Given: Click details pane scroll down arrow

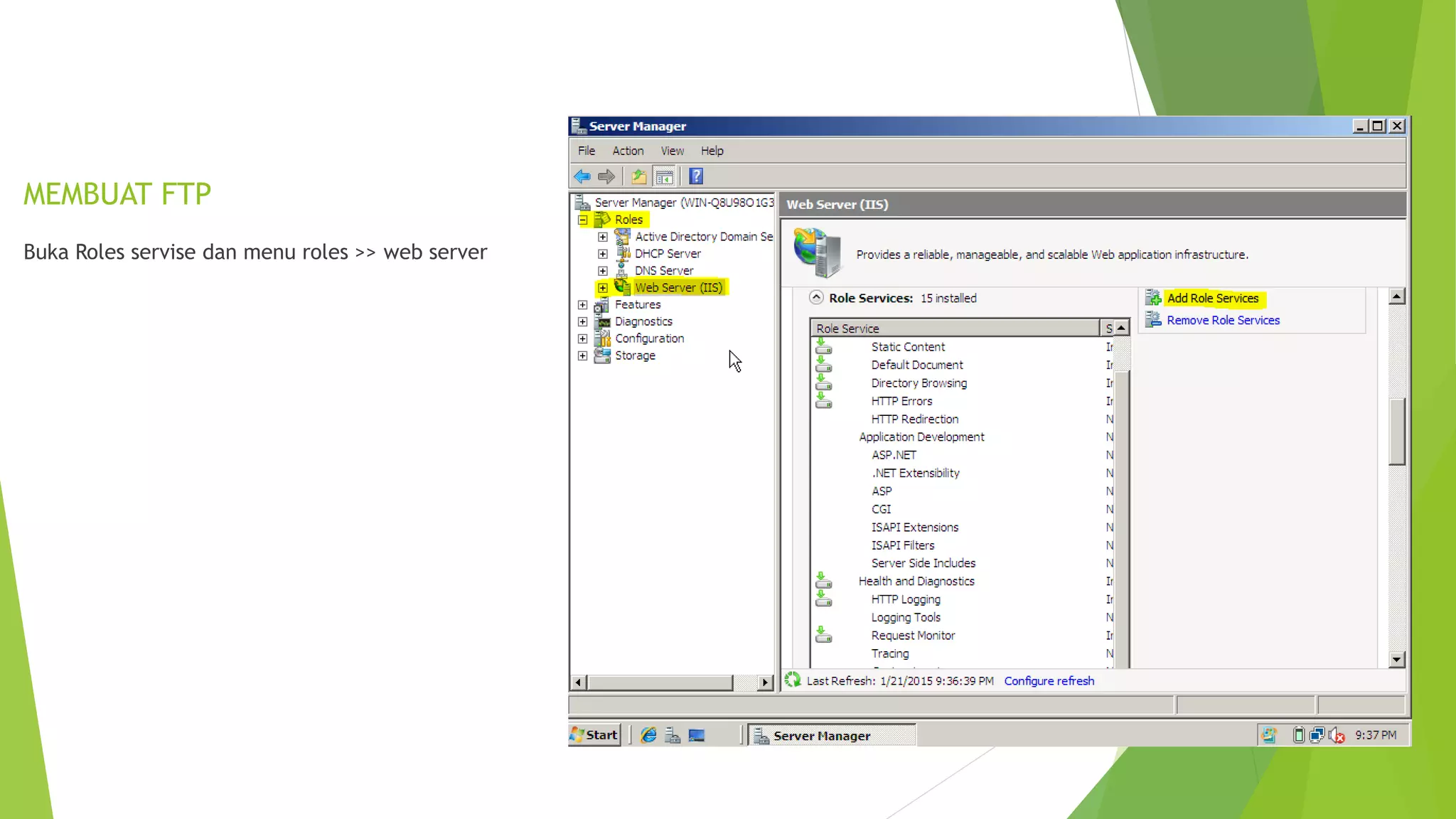Looking at the screenshot, I should [x=1397, y=660].
